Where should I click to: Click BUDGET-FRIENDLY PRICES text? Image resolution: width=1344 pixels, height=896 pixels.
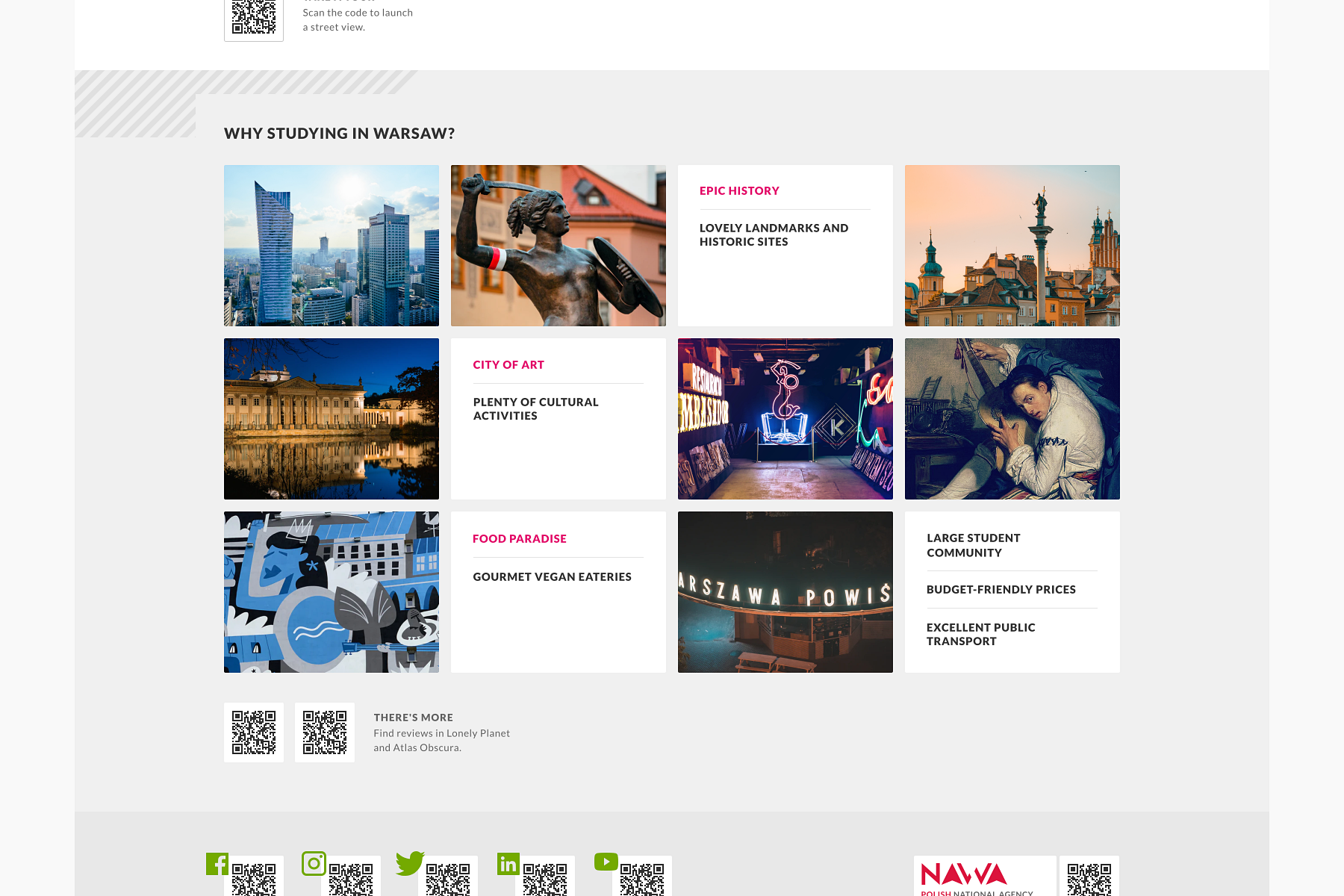[1001, 590]
